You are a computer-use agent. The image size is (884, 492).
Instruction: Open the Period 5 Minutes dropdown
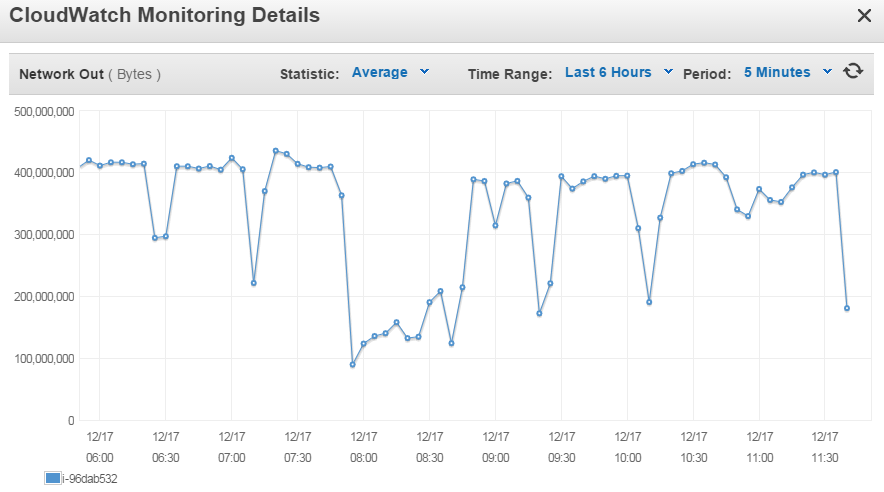(788, 72)
